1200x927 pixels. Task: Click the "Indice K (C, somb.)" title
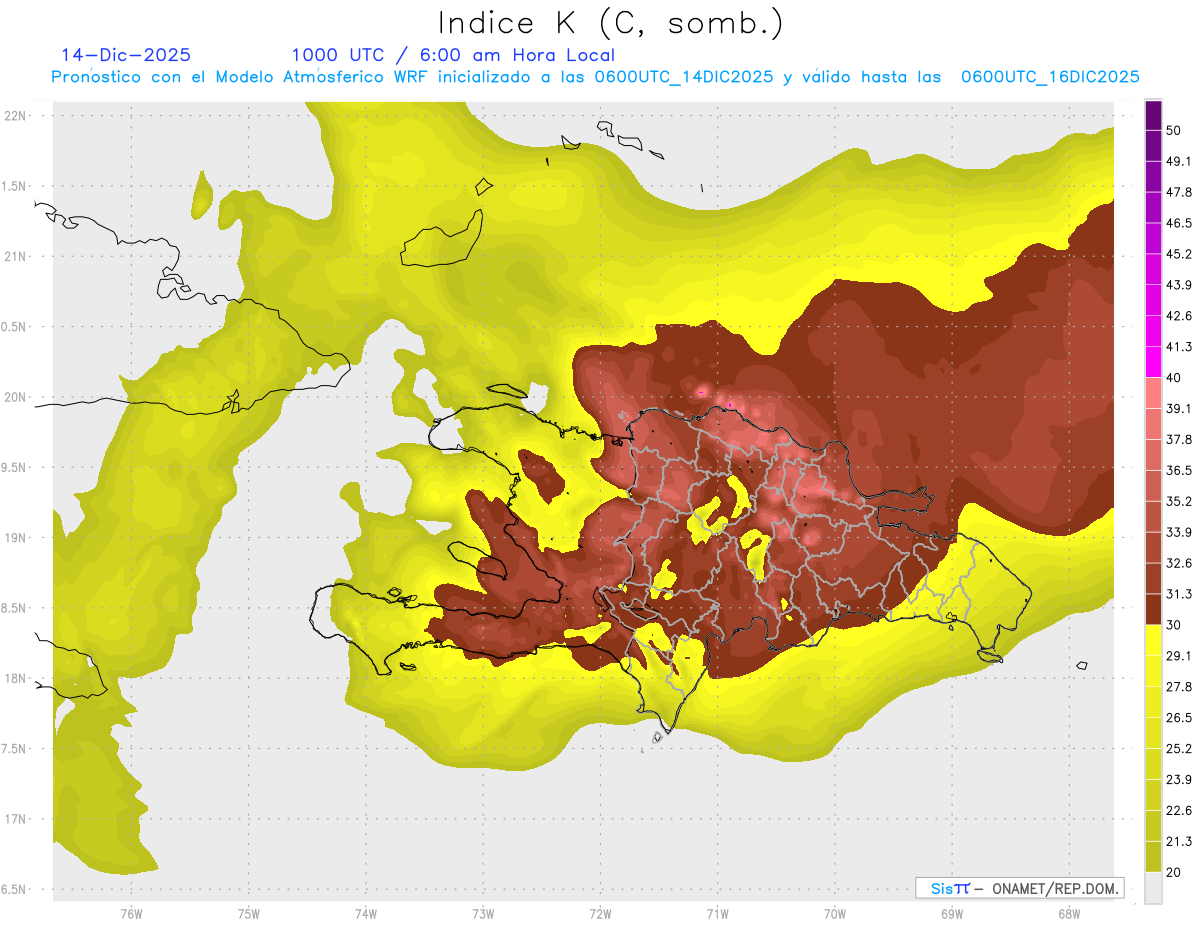click(x=609, y=23)
